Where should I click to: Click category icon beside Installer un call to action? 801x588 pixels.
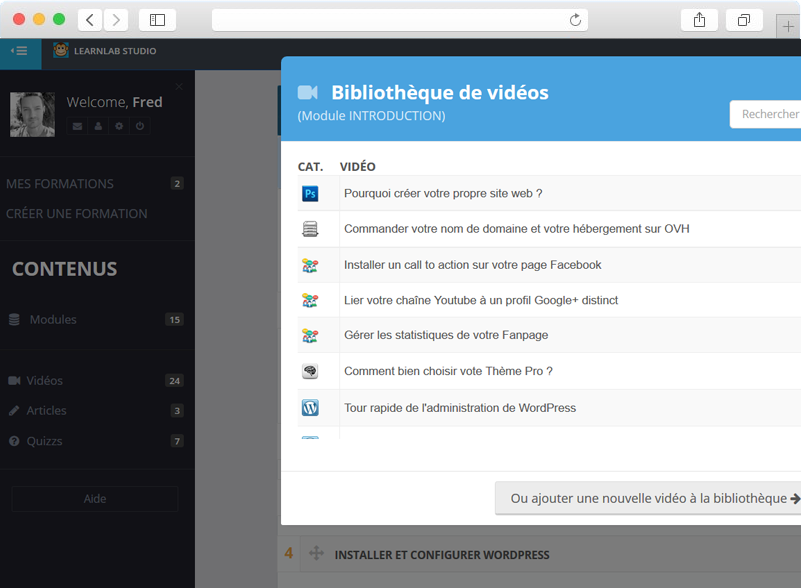pyautogui.click(x=310, y=265)
